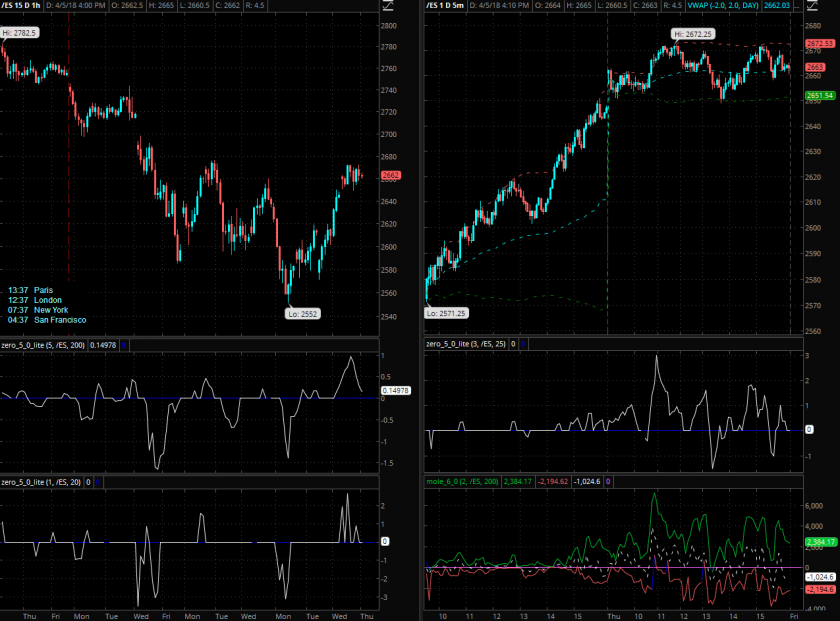Screen dimensions: 840x621
Task: Click the green 2651.54 price axis tag
Action: [820, 96]
